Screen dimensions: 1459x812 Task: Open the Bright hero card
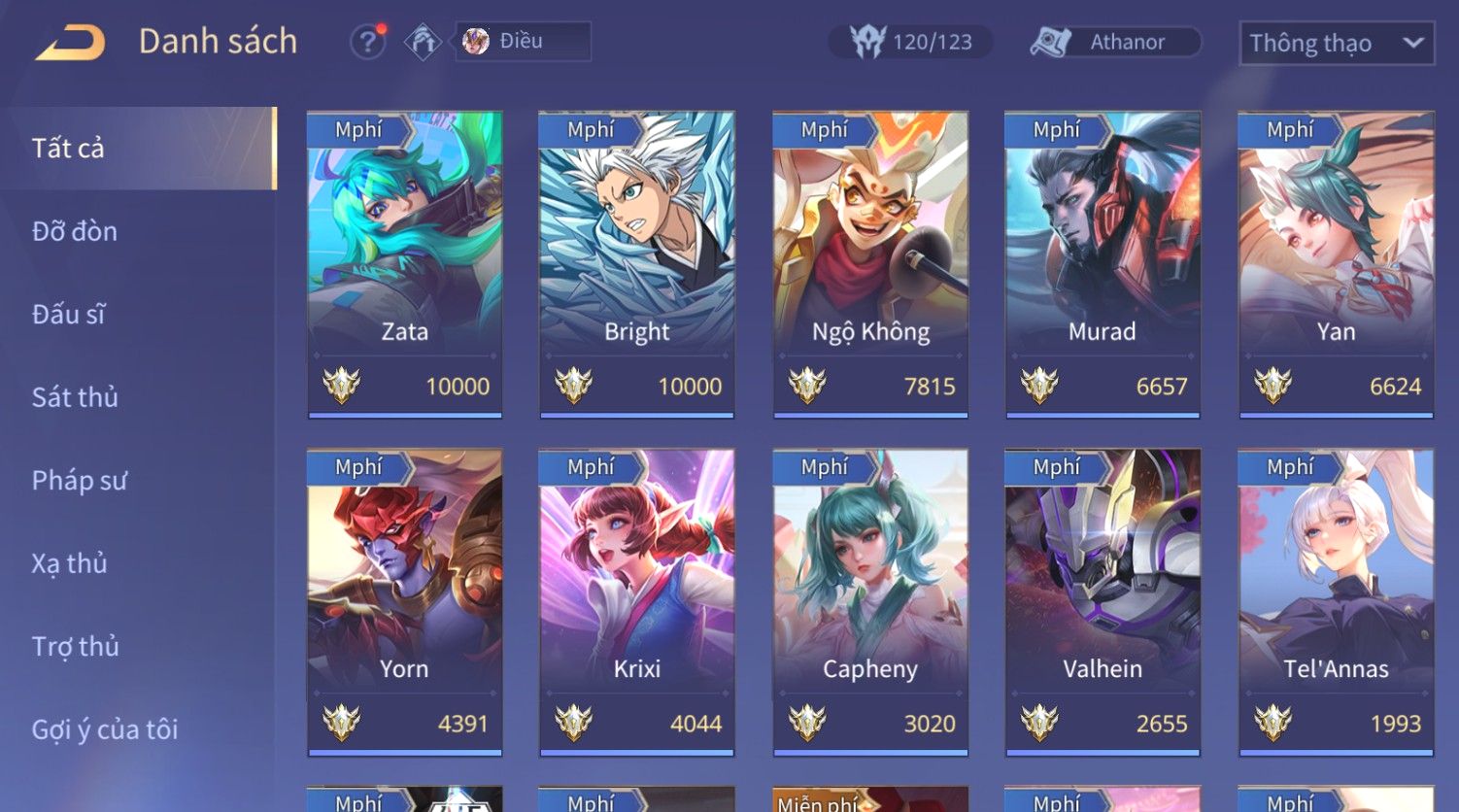click(637, 265)
